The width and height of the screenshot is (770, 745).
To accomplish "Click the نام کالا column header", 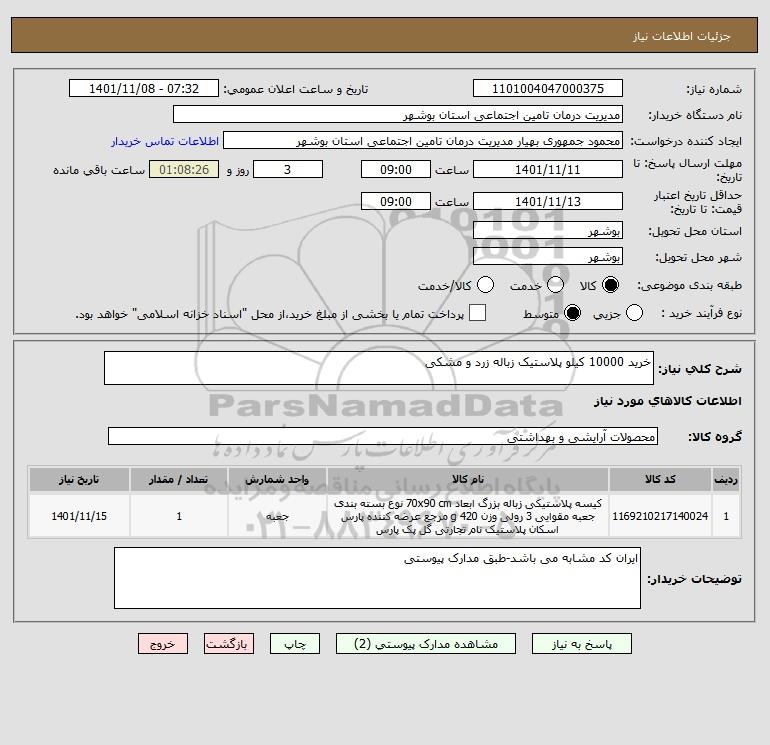I will coord(468,479).
